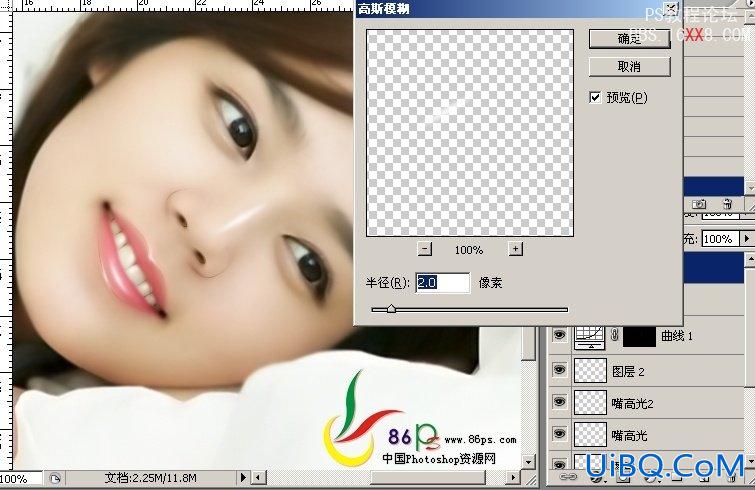Click inside the Gaussian blur preview area
The width and height of the screenshot is (755, 490).
(x=469, y=133)
